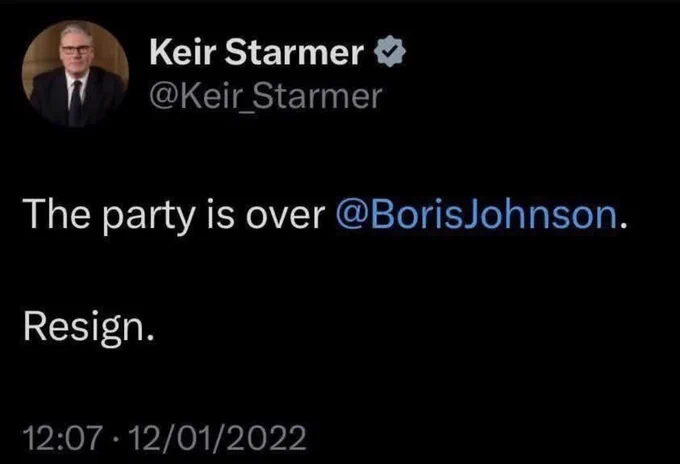Image resolution: width=680 pixels, height=464 pixels.
Task: Click the glasses in the profile photo
Action: [77, 49]
